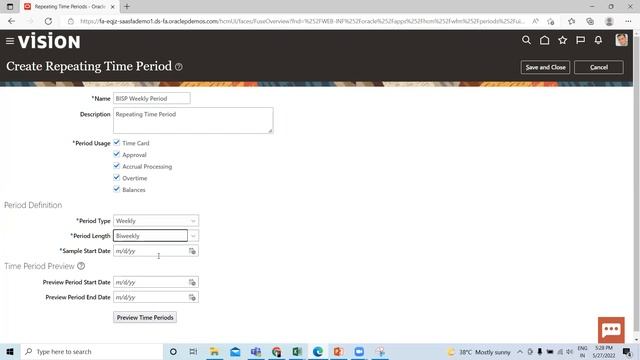Open help icon beside Create Repeating Time Period
Viewport: 640px width, 360px height.
179,67
